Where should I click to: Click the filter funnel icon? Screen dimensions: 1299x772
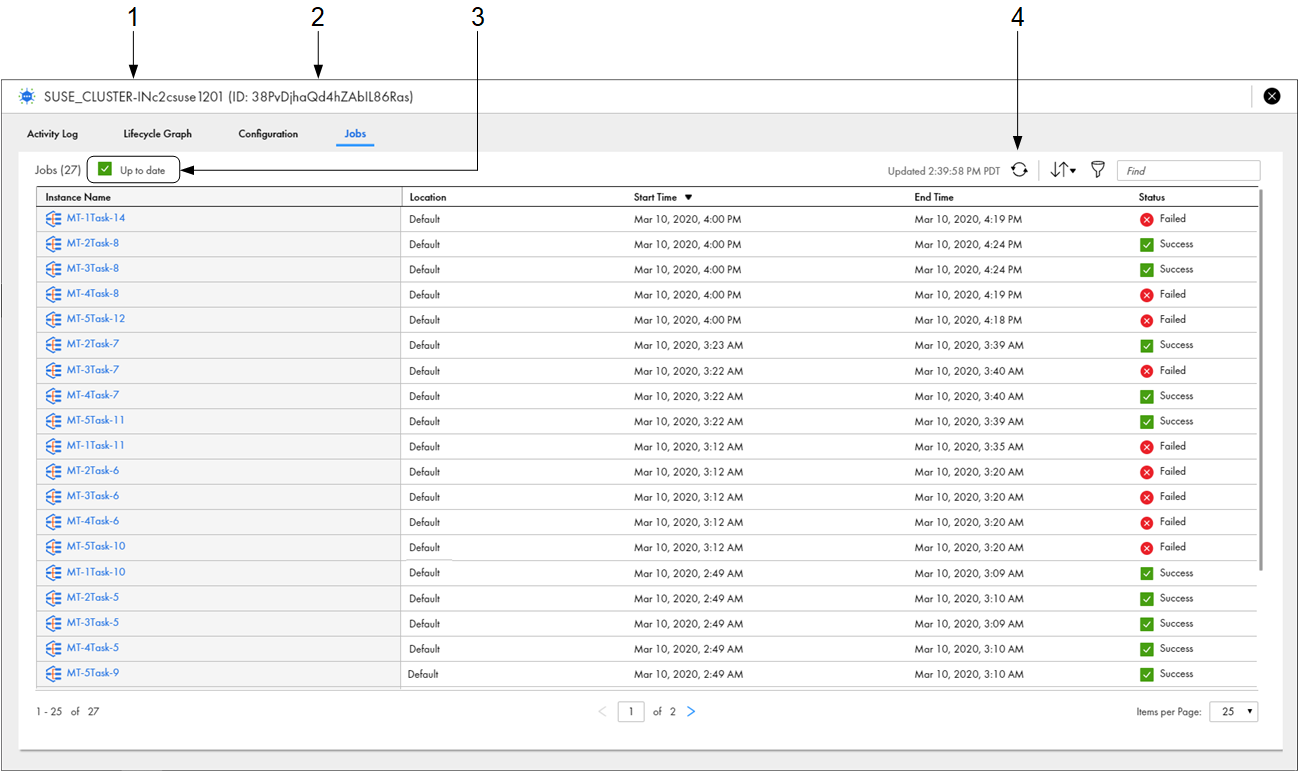pos(1097,170)
